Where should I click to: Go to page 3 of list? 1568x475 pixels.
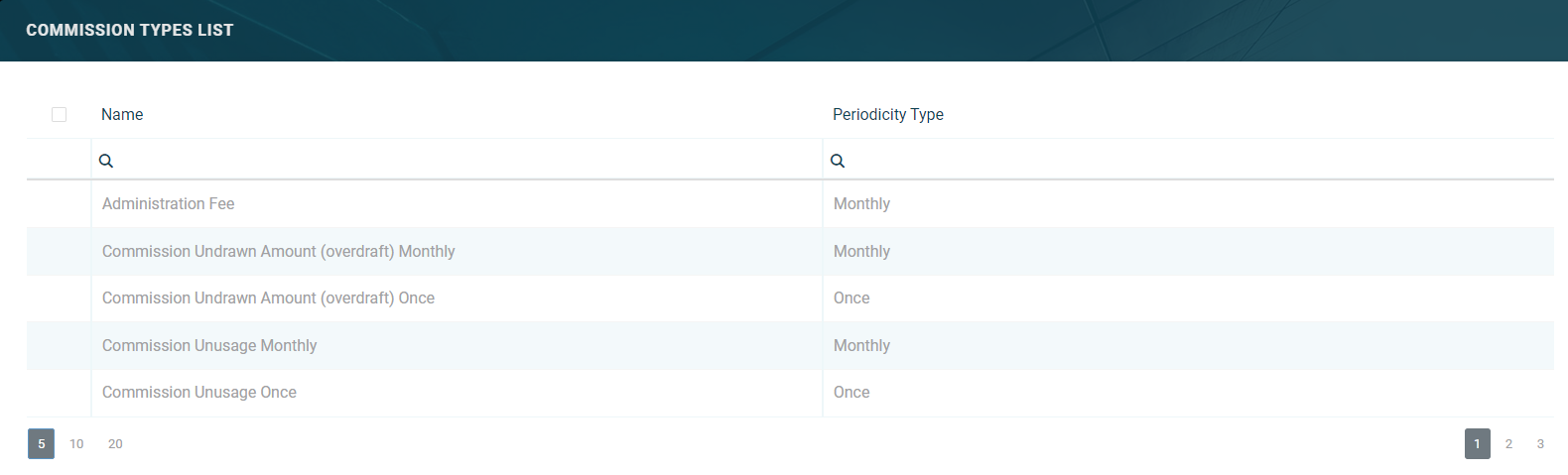tap(1540, 444)
